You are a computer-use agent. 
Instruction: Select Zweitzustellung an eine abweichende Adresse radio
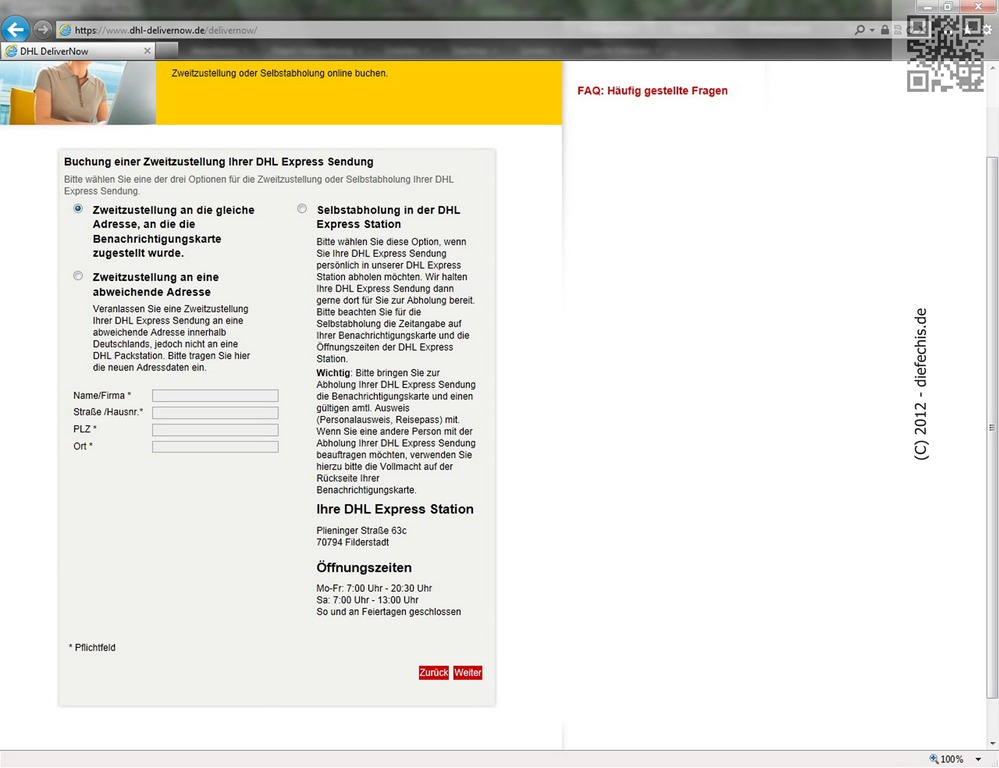[x=78, y=276]
